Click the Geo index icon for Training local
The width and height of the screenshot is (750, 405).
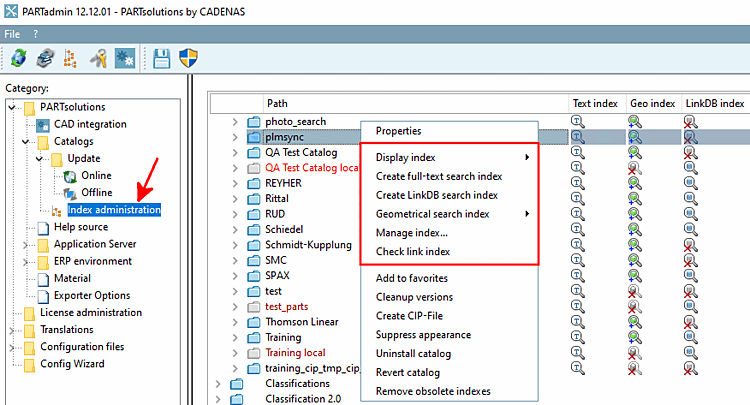pyautogui.click(x=635, y=353)
